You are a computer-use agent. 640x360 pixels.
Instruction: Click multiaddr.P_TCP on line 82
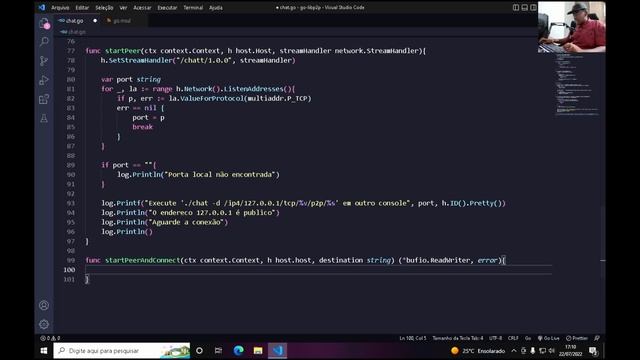pos(278,98)
